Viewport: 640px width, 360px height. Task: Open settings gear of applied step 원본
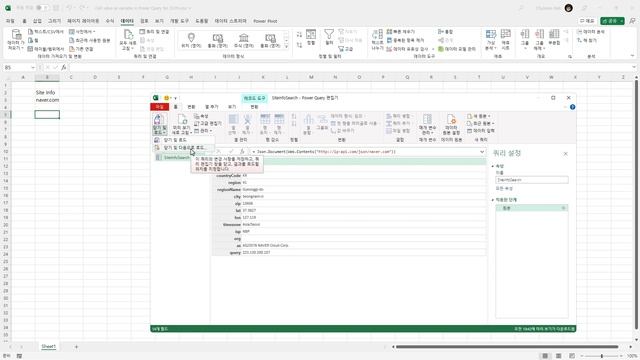[x=563, y=208]
